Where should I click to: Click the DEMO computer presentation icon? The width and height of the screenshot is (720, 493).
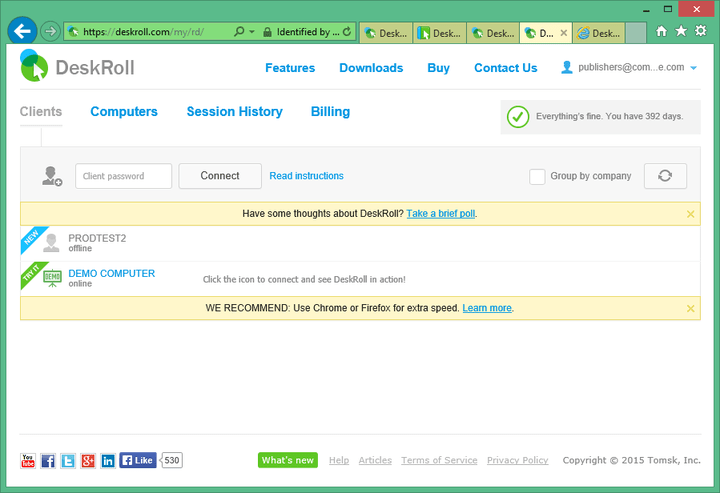pos(52,278)
